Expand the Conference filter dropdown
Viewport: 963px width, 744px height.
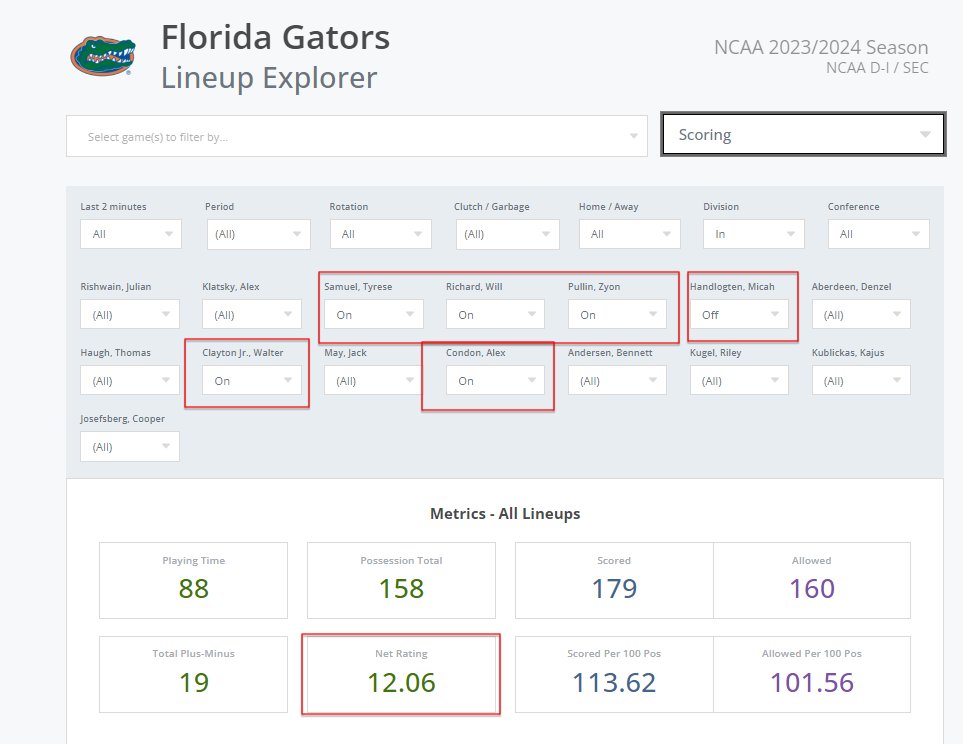tap(878, 234)
